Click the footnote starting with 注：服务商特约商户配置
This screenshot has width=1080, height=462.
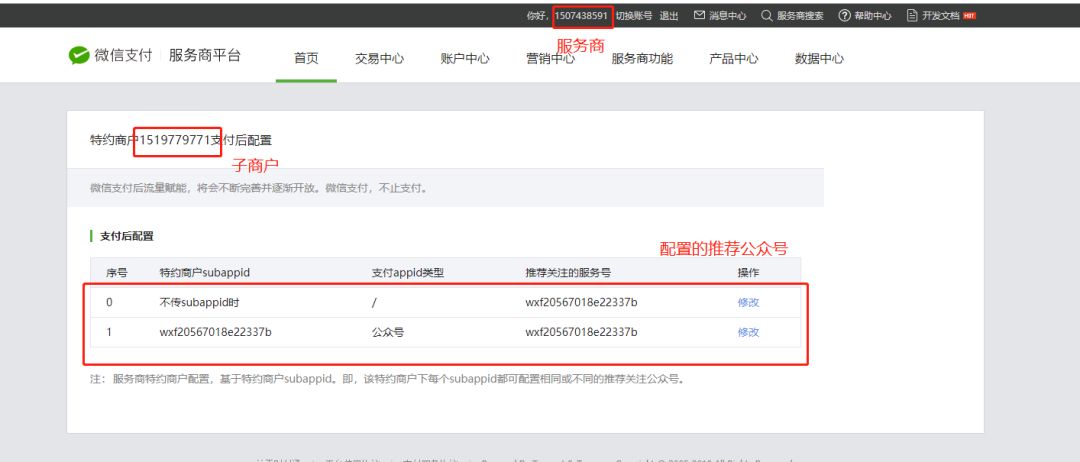click(388, 379)
